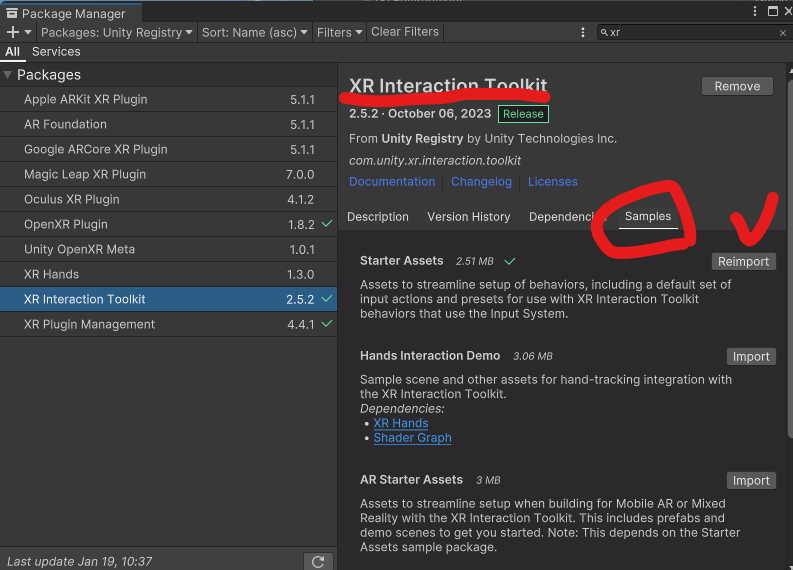Viewport: 793px width, 570px height.
Task: Open the window kebab menu at top right
Action: [x=755, y=11]
